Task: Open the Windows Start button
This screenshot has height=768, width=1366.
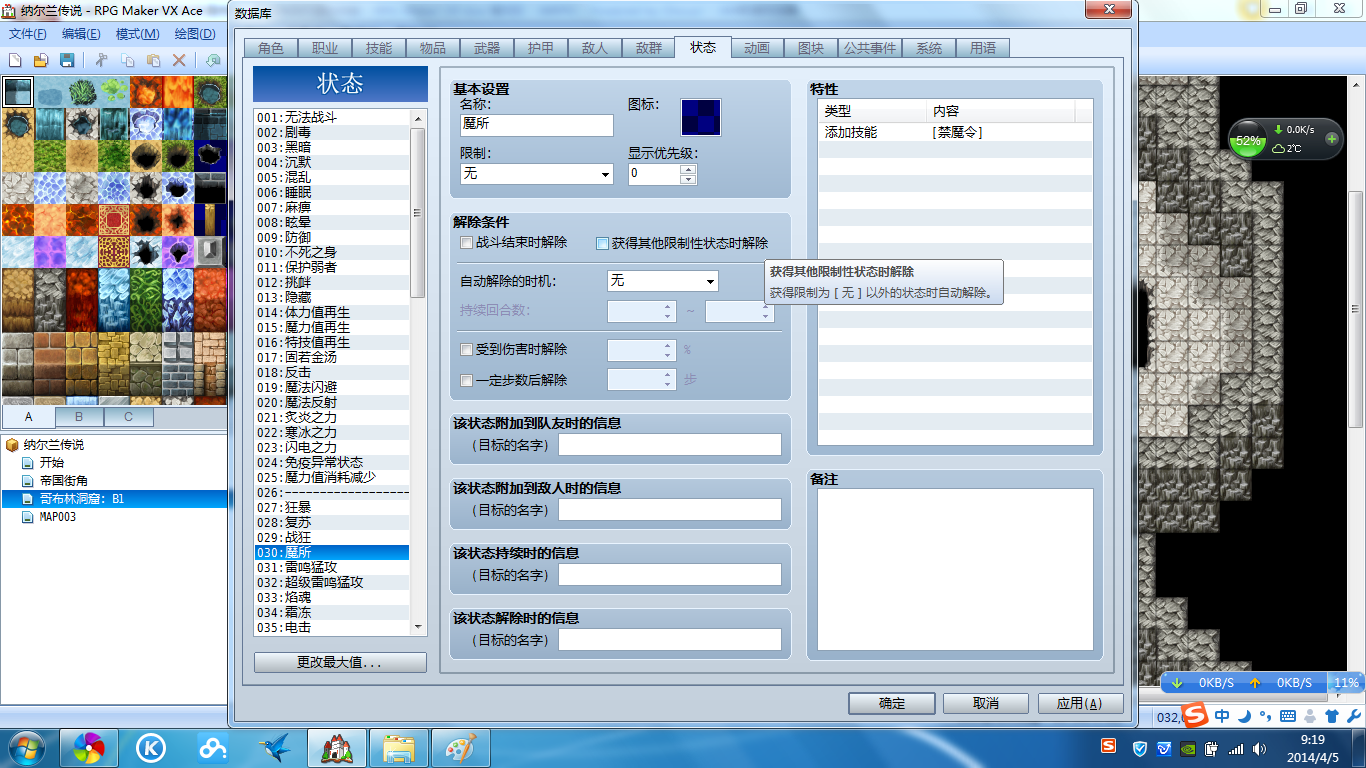Action: click(27, 747)
